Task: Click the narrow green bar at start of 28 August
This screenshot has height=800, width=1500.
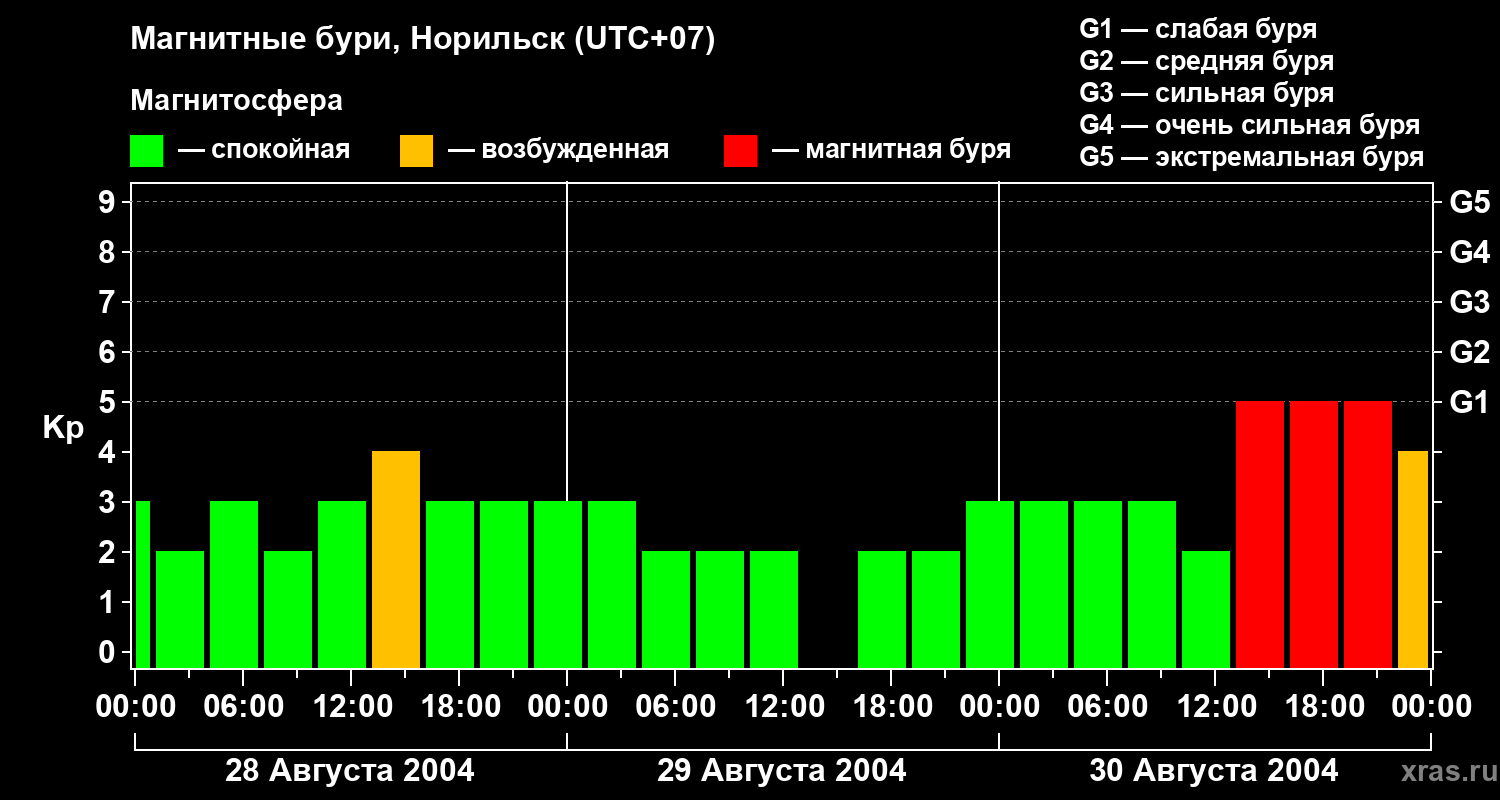Action: coord(142,584)
